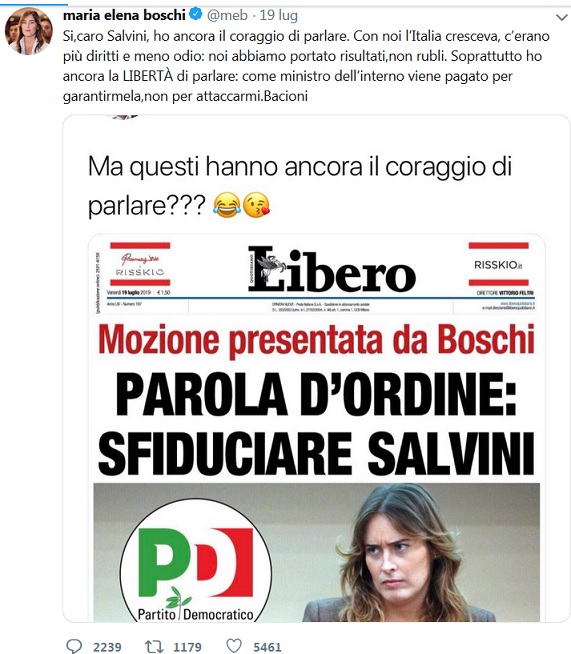Screen dimensions: 571x654
Task: Click the reply count 2239
Action: click(x=107, y=647)
